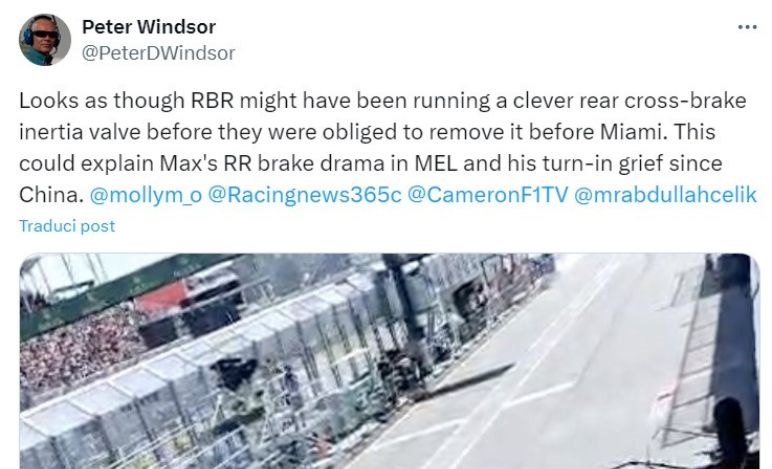Click the headset on the avatar picture
The height and width of the screenshot is (469, 772).
pos(29,35)
